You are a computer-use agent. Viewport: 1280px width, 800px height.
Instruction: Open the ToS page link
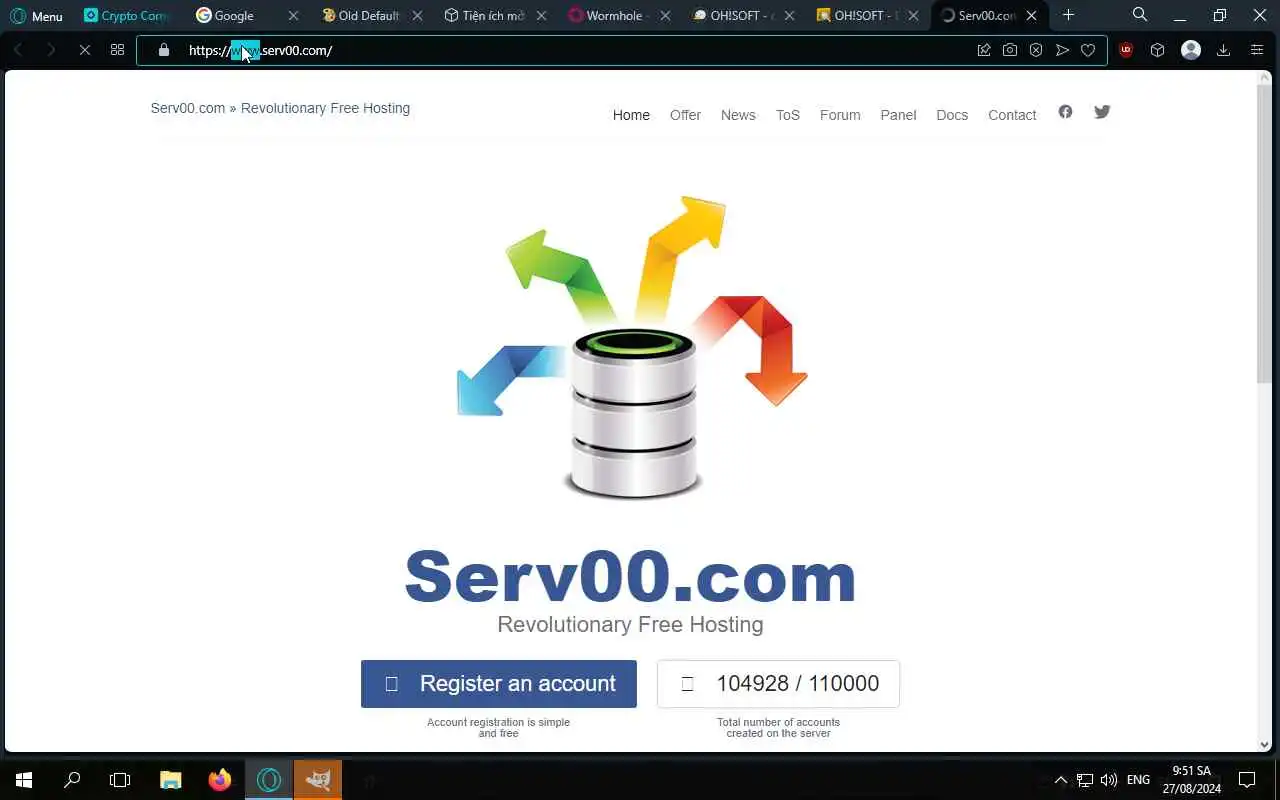[788, 115]
